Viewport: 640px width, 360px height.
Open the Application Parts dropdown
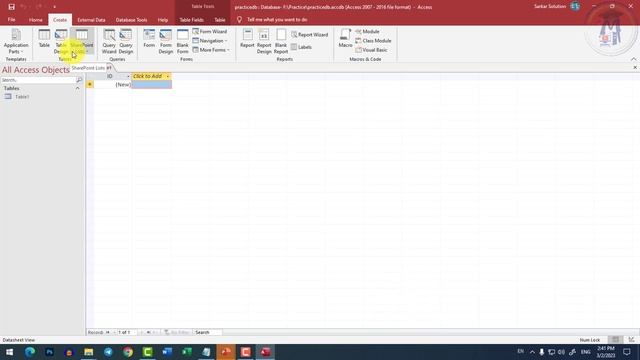(x=16, y=41)
